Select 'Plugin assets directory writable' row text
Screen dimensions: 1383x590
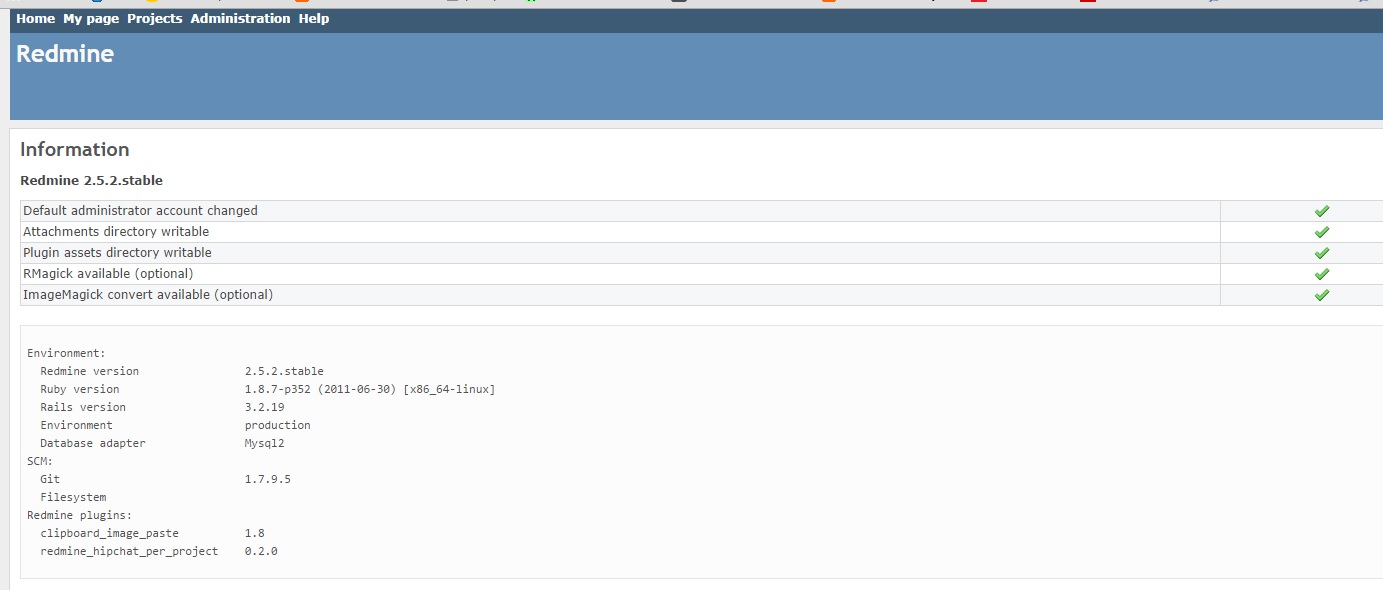(117, 253)
